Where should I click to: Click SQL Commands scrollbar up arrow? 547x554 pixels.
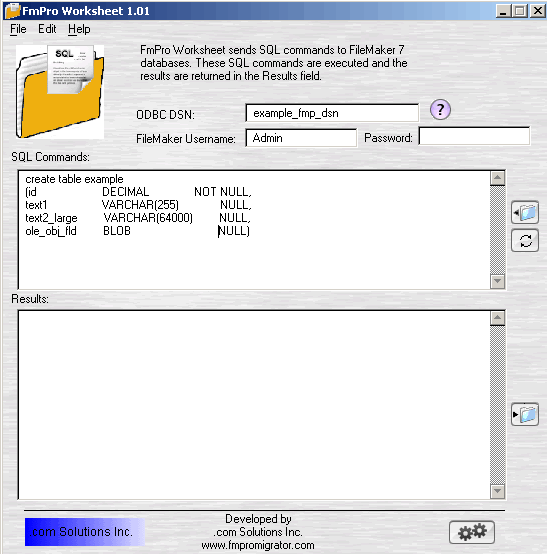pos(498,178)
